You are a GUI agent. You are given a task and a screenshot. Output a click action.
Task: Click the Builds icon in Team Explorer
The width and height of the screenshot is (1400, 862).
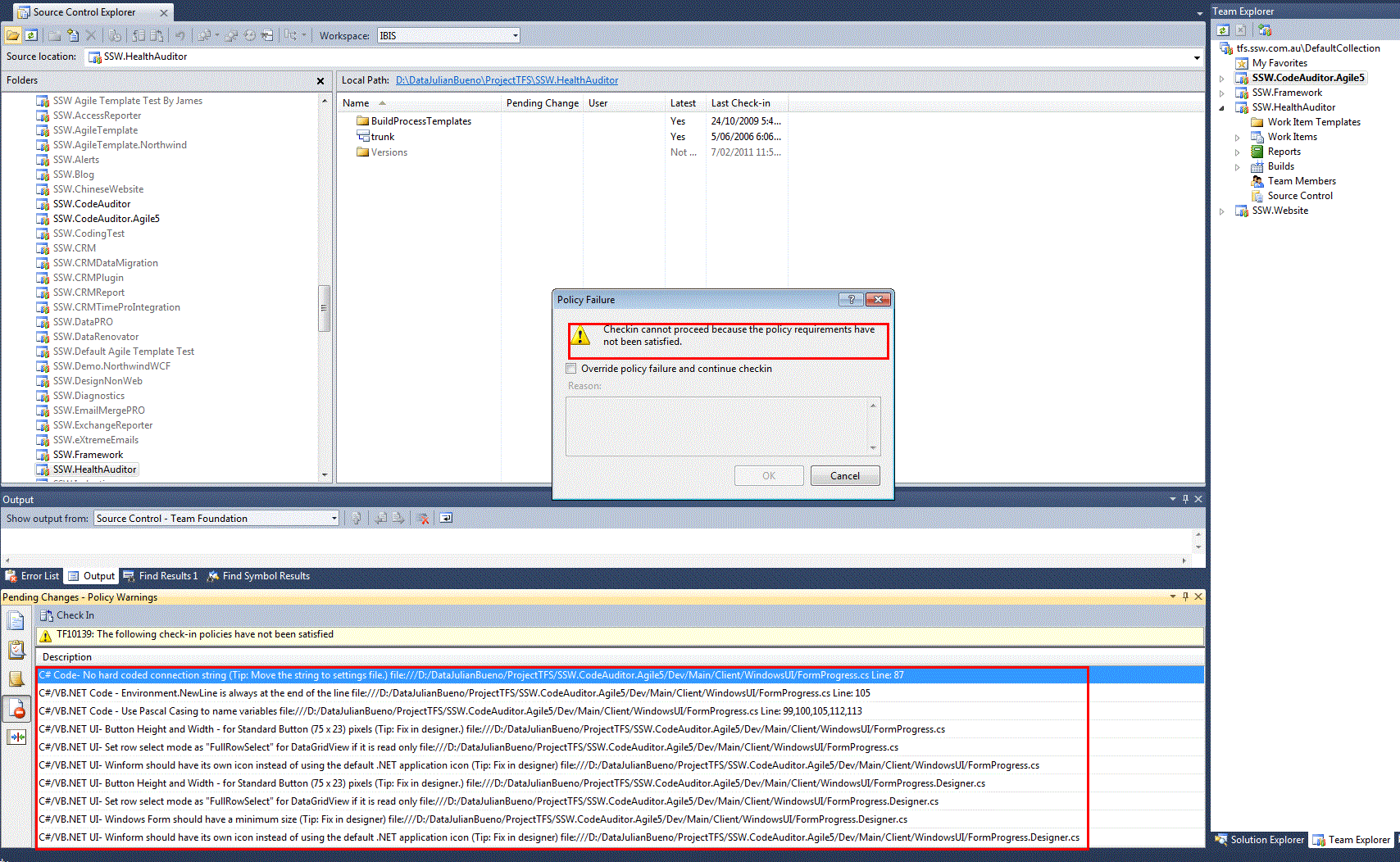1257,166
